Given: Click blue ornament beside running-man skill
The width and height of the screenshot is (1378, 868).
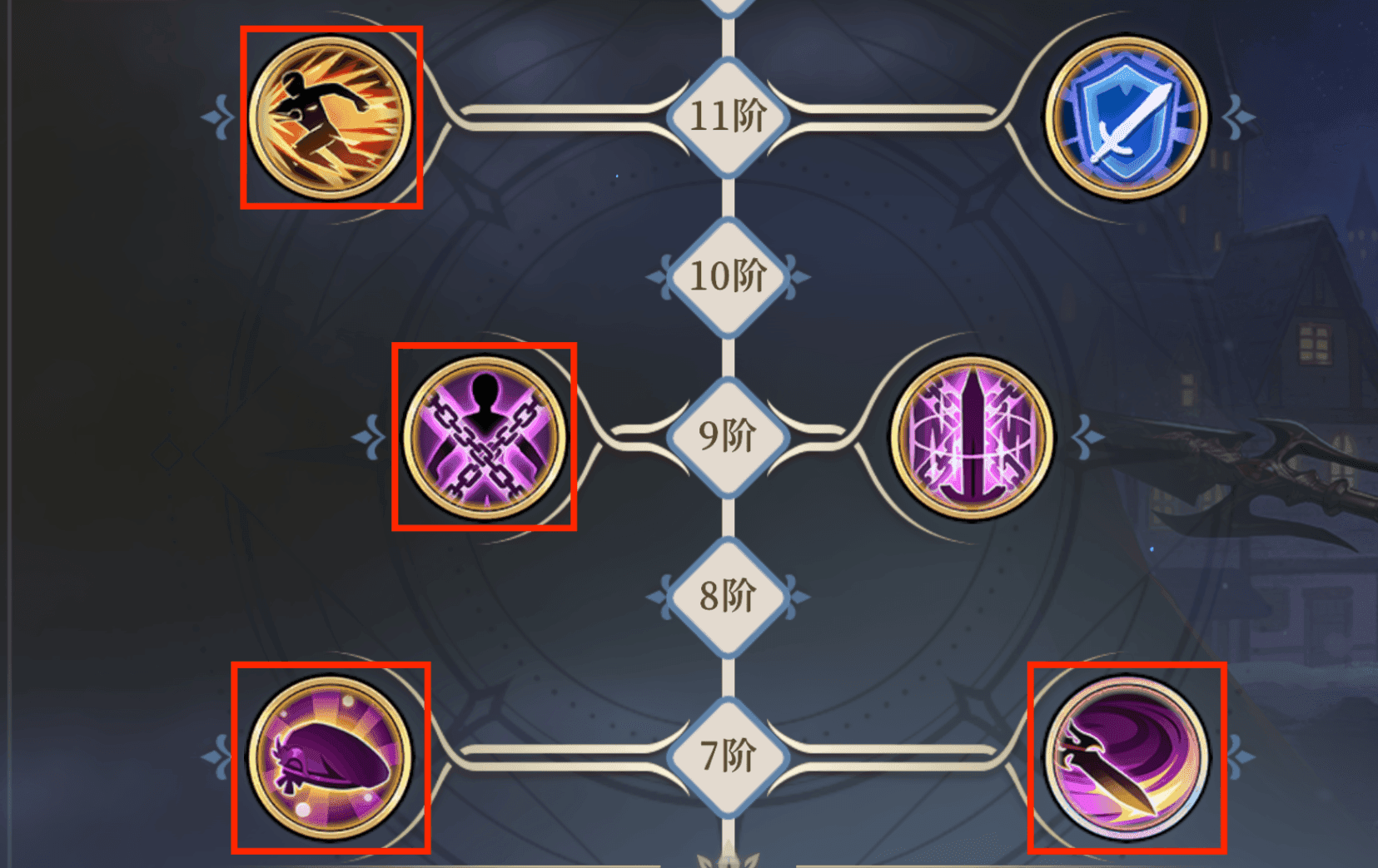Looking at the screenshot, I should point(219,117).
